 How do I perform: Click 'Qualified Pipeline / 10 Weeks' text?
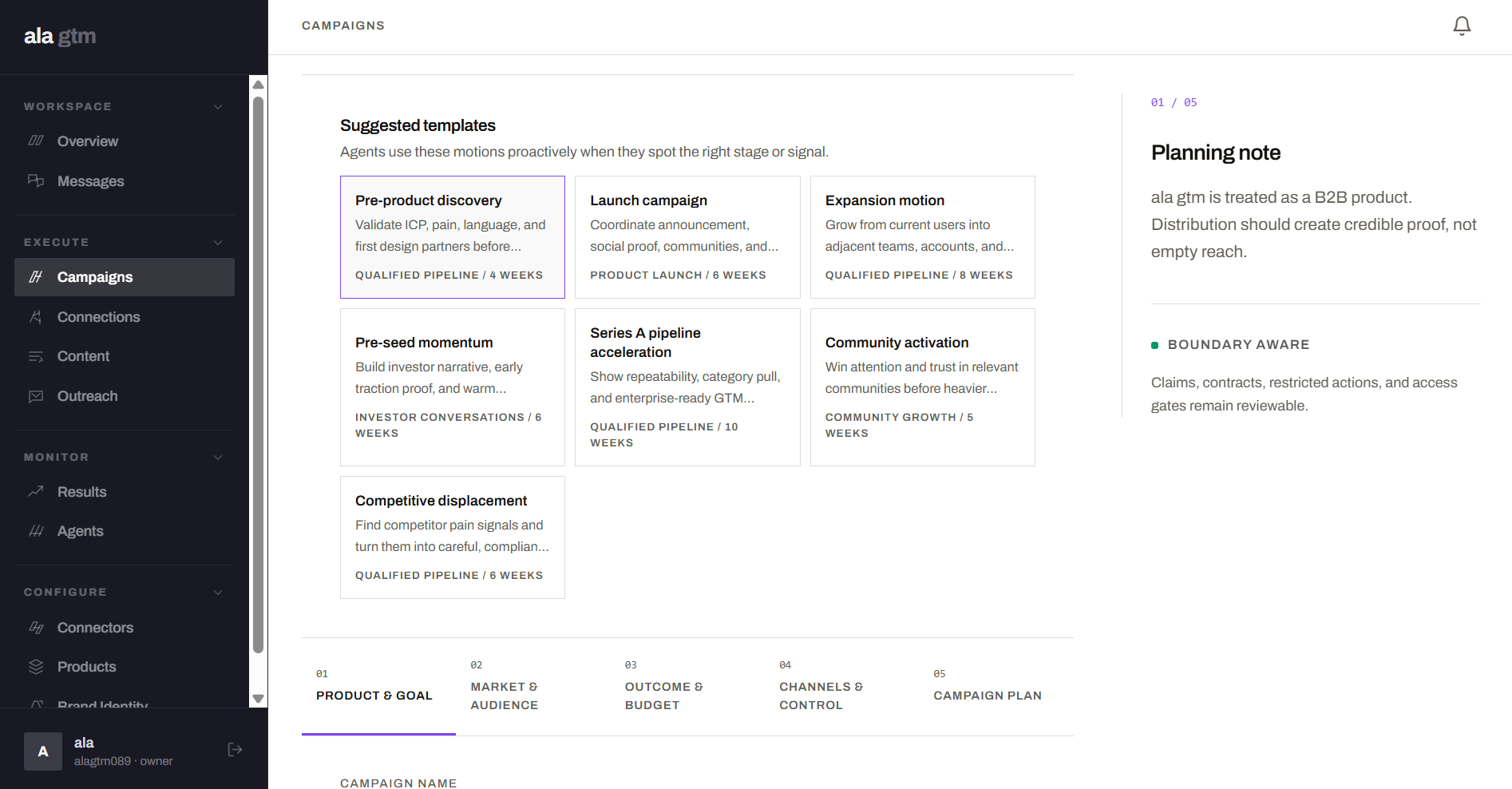(x=664, y=434)
